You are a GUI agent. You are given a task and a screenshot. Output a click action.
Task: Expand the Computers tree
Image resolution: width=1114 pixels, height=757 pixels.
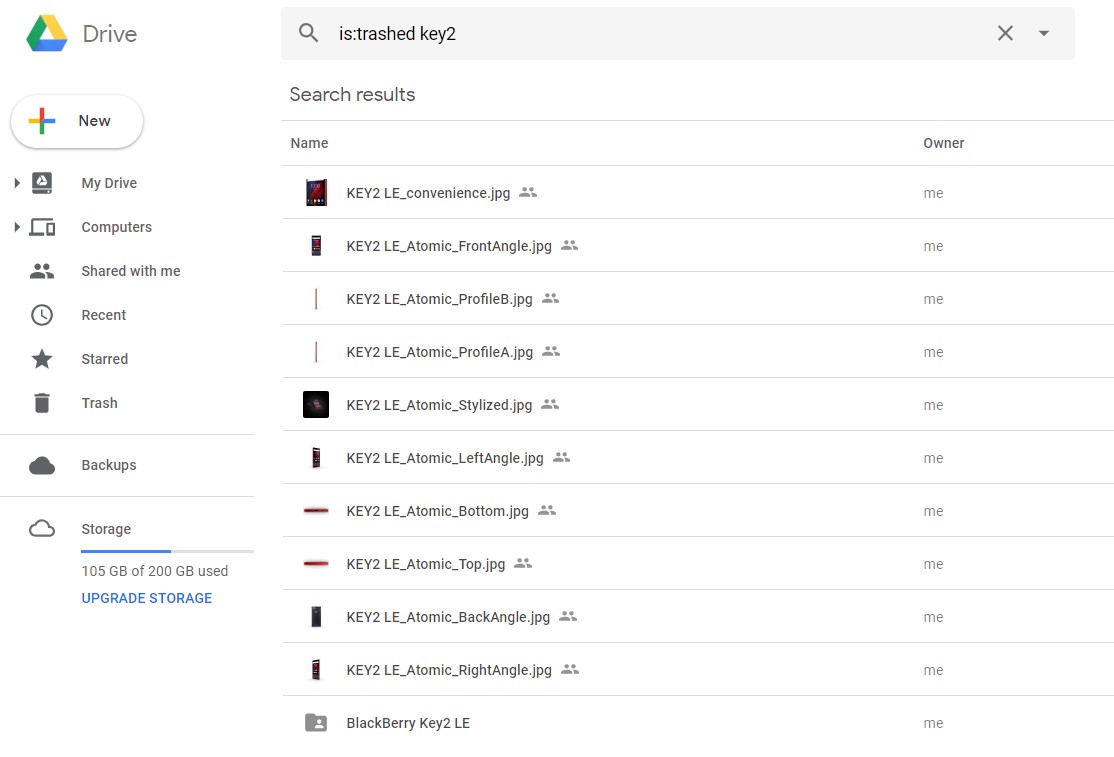17,227
